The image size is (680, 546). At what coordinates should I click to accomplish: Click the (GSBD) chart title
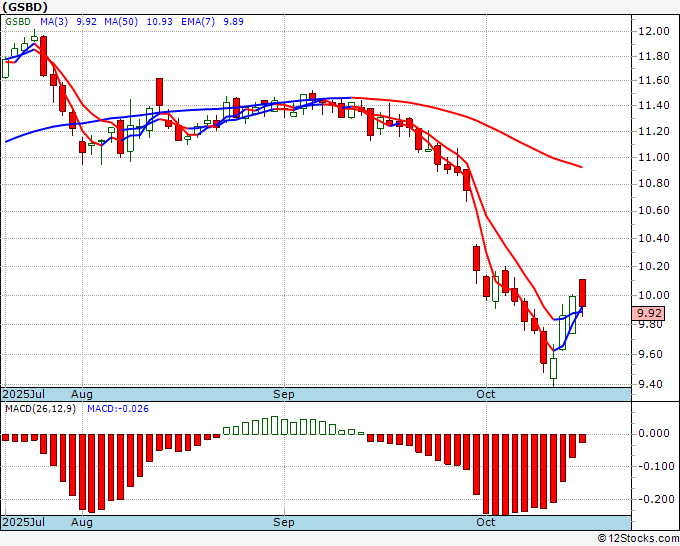(25, 7)
